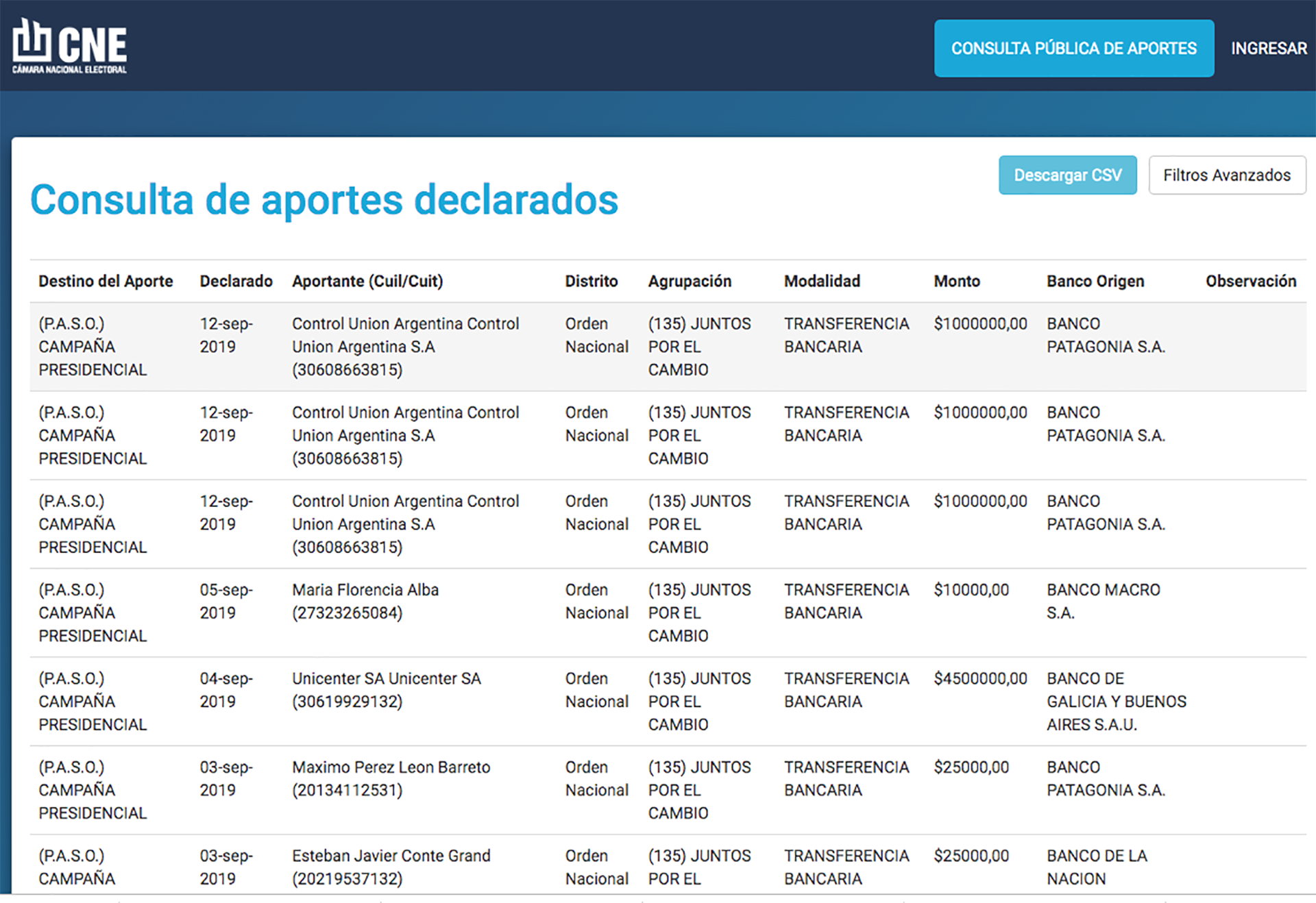Viewport: 1316px width, 903px height.
Task: Click $25000,00 in the Maximo Perez row
Action: click(x=971, y=767)
